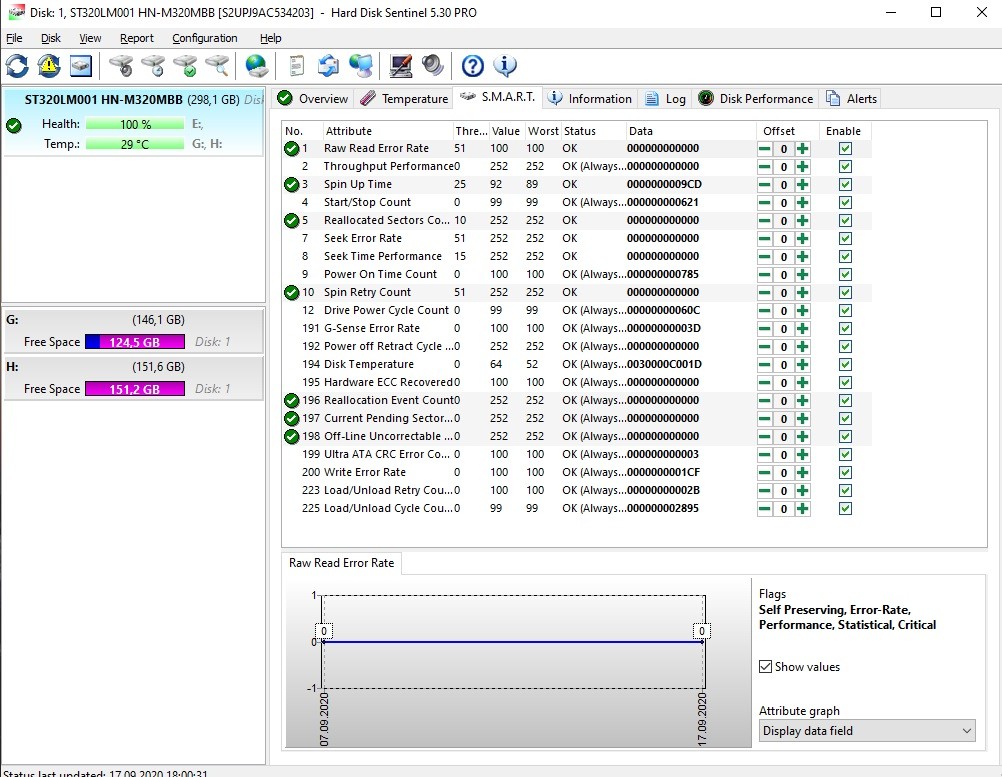The width and height of the screenshot is (1002, 777).
Task: Toggle Enable checkbox for Hardware ECC Recovered
Action: pos(845,383)
